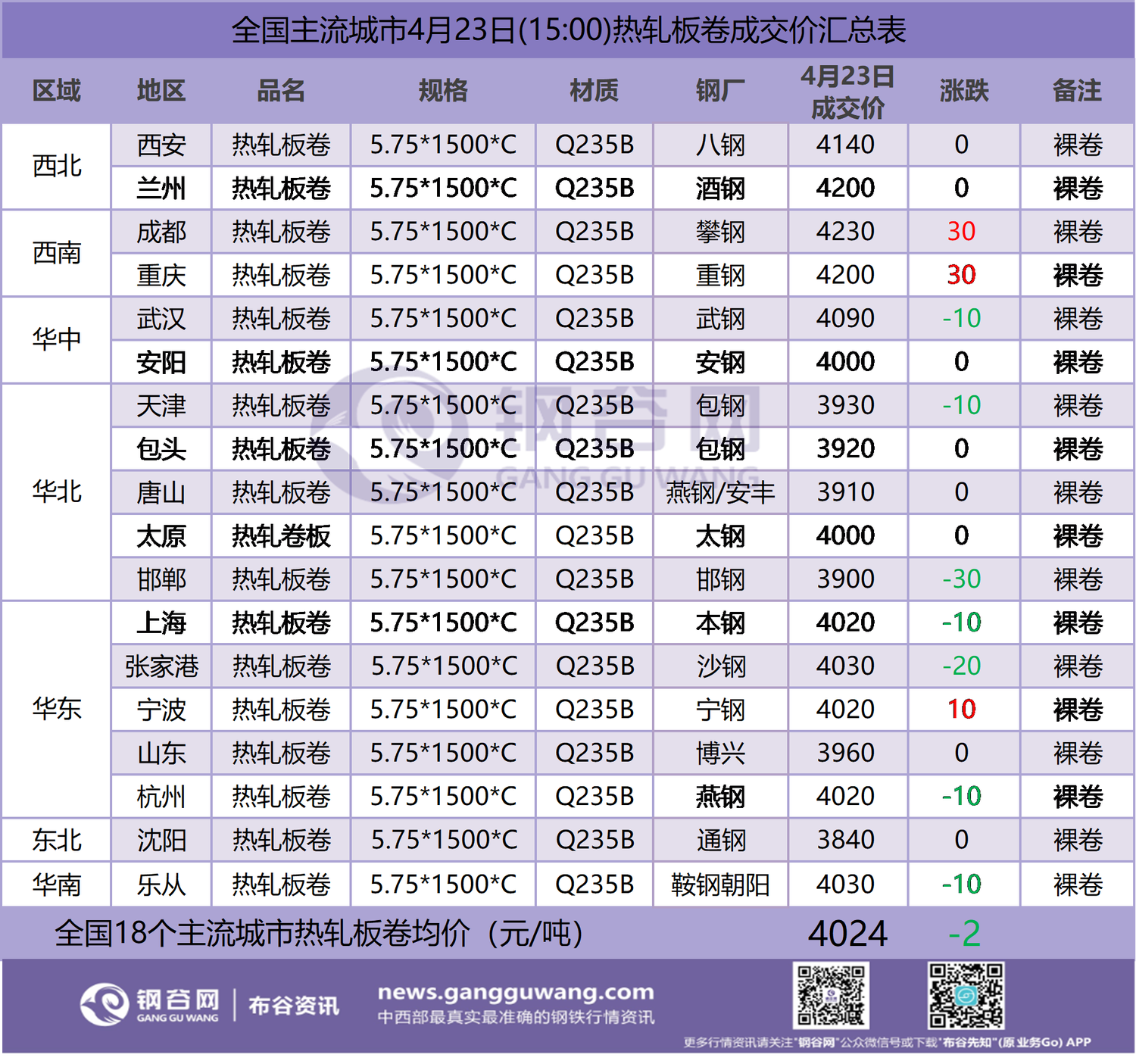Click the 成都 city cell
The height and width of the screenshot is (1064, 1136).
(x=161, y=232)
